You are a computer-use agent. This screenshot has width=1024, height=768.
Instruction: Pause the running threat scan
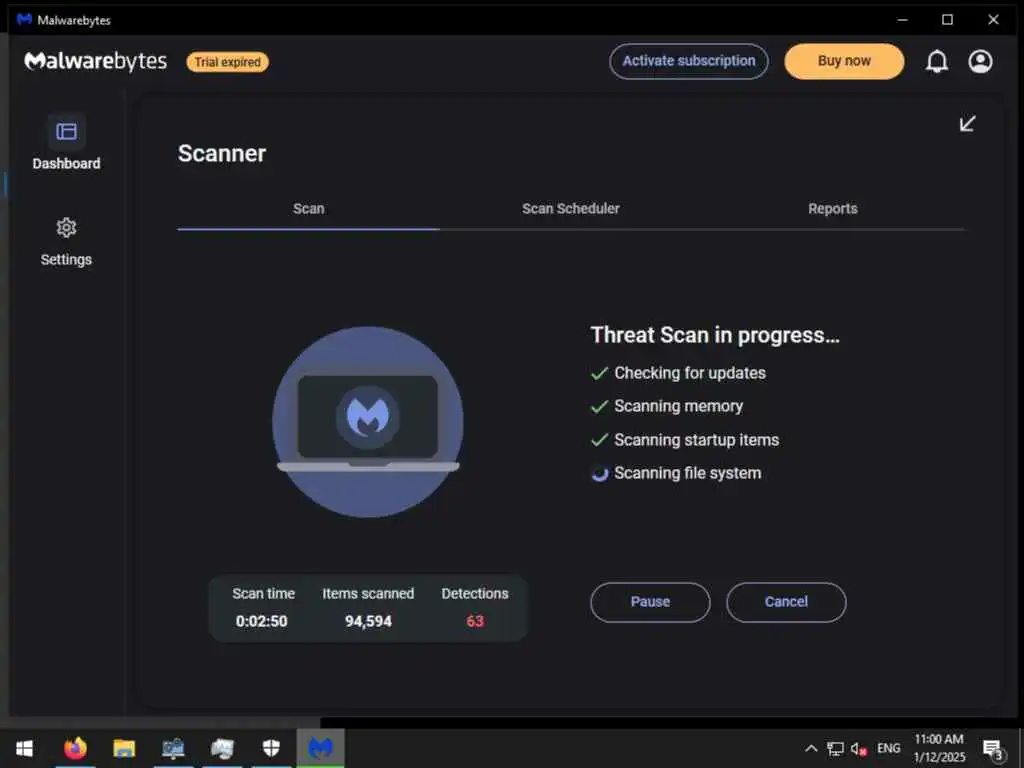650,601
